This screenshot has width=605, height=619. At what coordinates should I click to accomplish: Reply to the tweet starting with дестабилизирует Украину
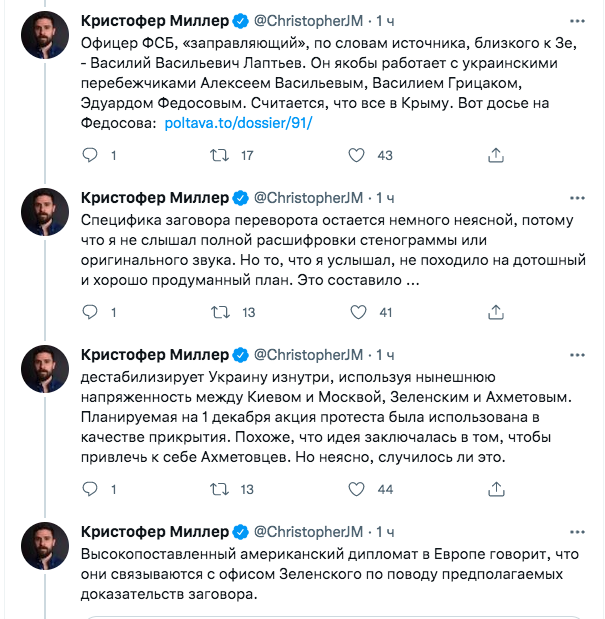[x=90, y=489]
